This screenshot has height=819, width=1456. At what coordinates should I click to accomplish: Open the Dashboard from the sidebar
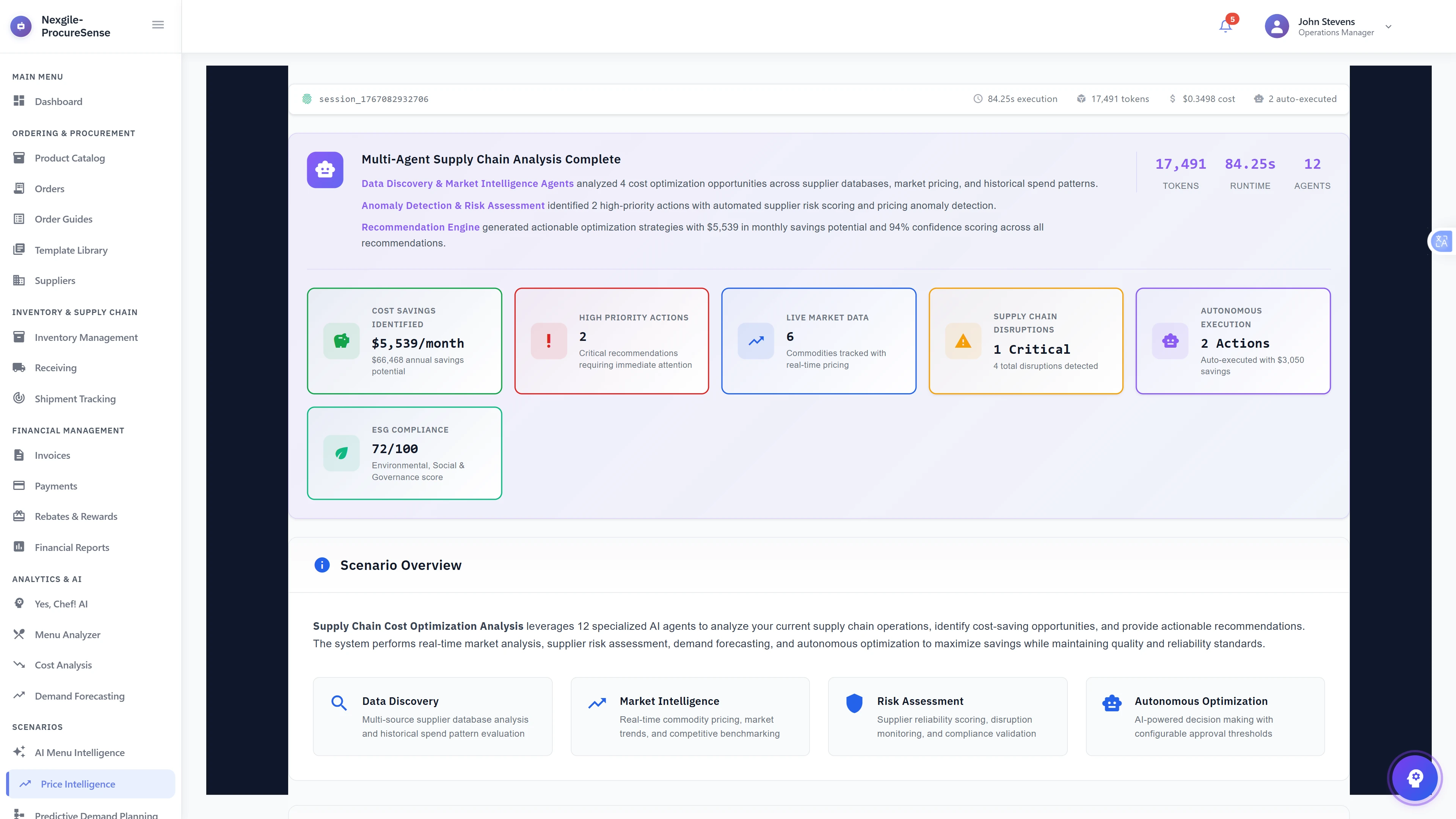point(59,102)
